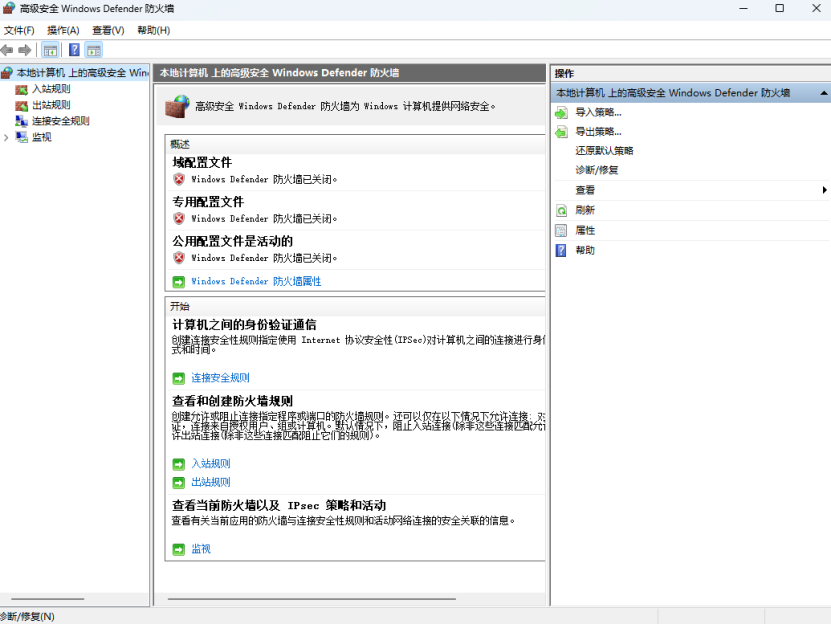Screen dimensions: 831x624
Task: Click green arrow icon beside 防火墙属性 link
Action: (179, 282)
